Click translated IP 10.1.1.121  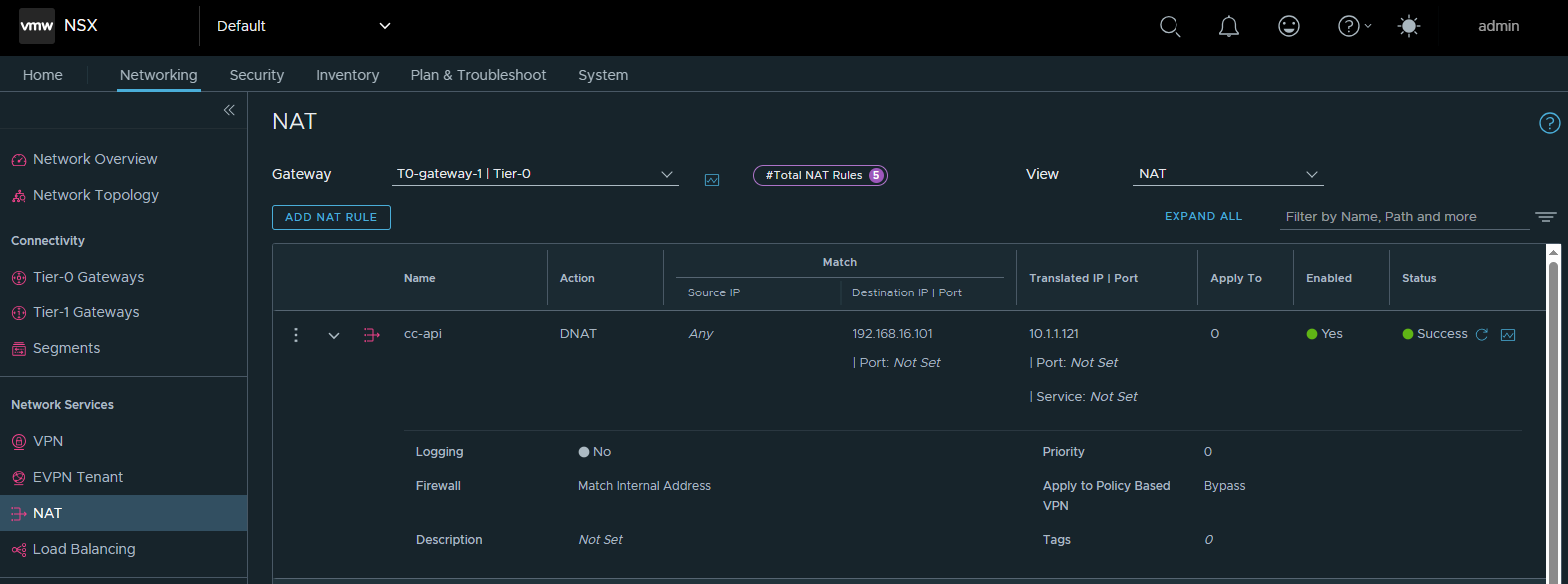1054,334
